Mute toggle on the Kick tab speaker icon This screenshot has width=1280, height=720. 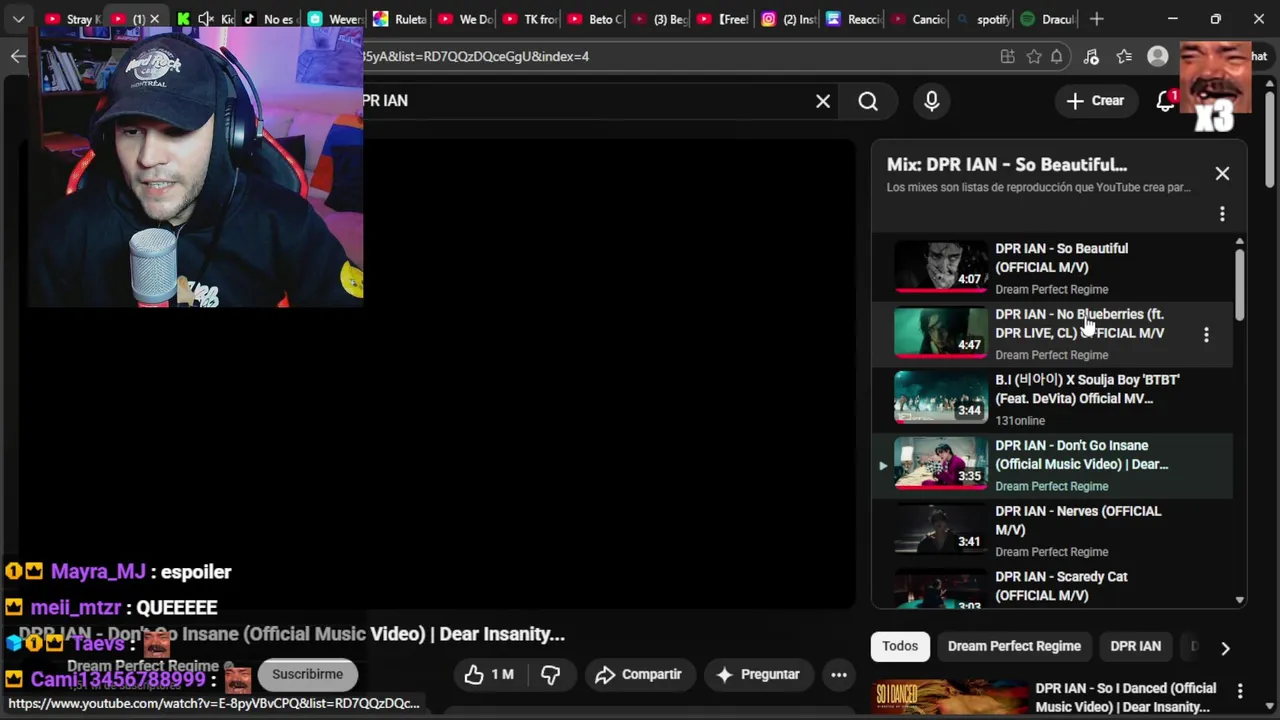pyautogui.click(x=206, y=19)
